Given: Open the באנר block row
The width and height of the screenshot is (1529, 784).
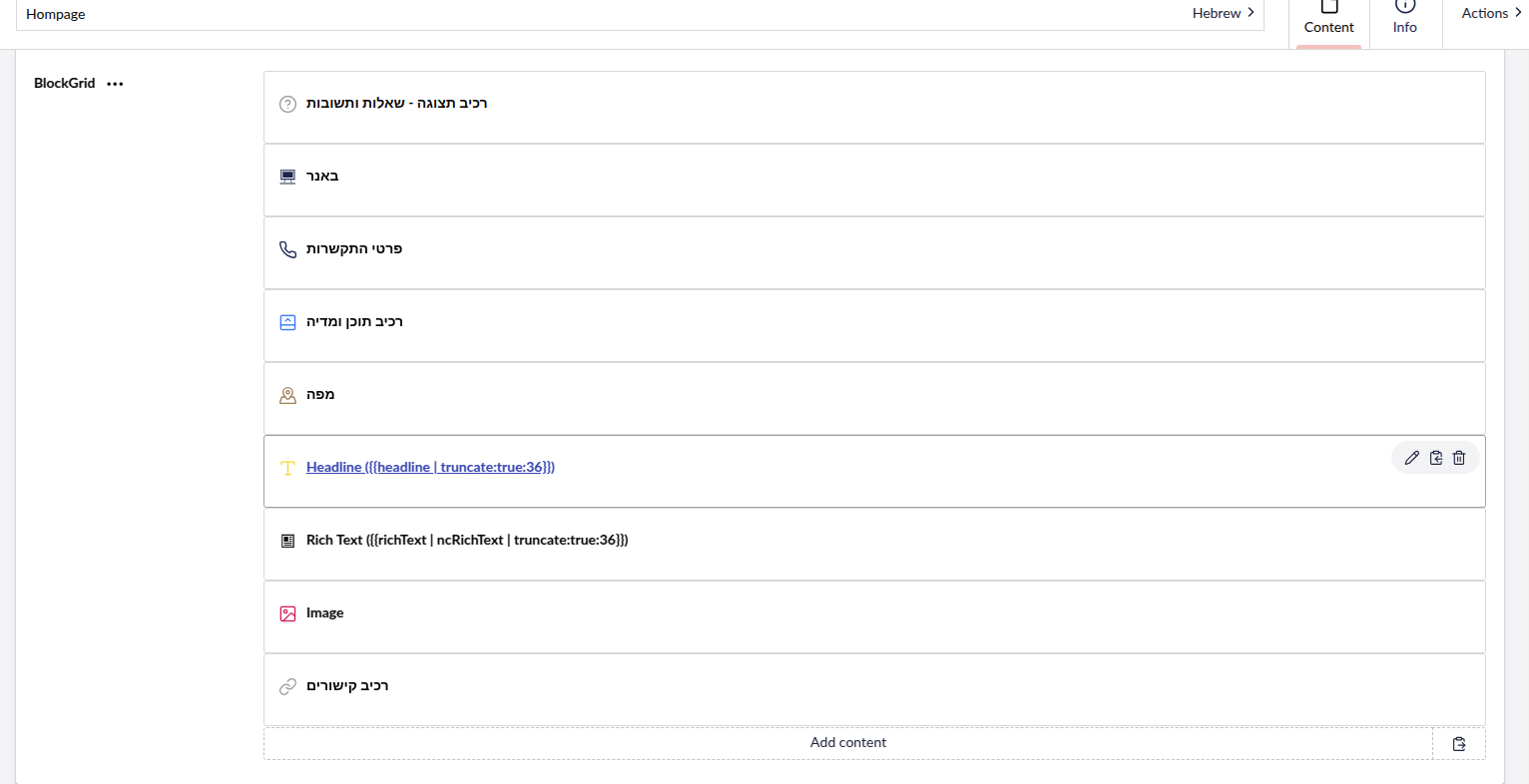Looking at the screenshot, I should [874, 181].
